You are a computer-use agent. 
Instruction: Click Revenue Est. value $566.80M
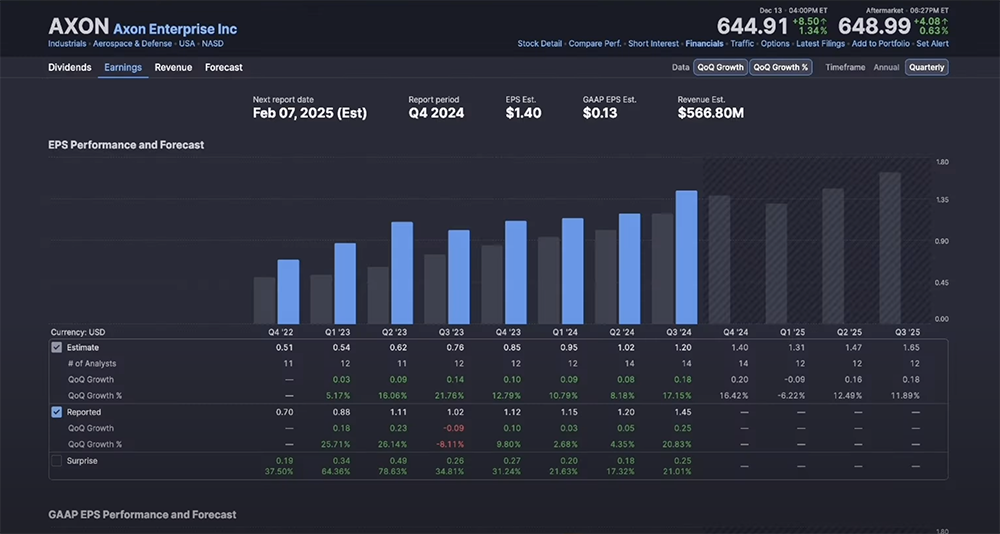(x=710, y=114)
